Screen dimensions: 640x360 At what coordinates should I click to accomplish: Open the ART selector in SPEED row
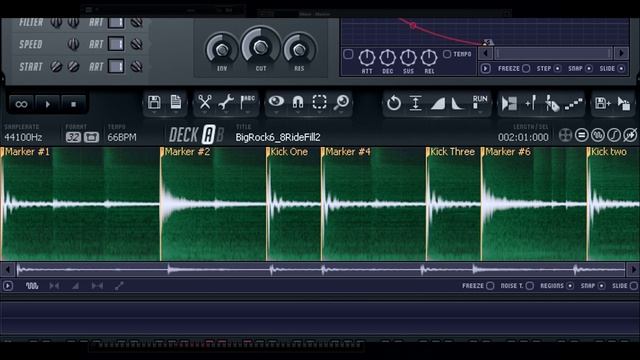click(x=96, y=44)
